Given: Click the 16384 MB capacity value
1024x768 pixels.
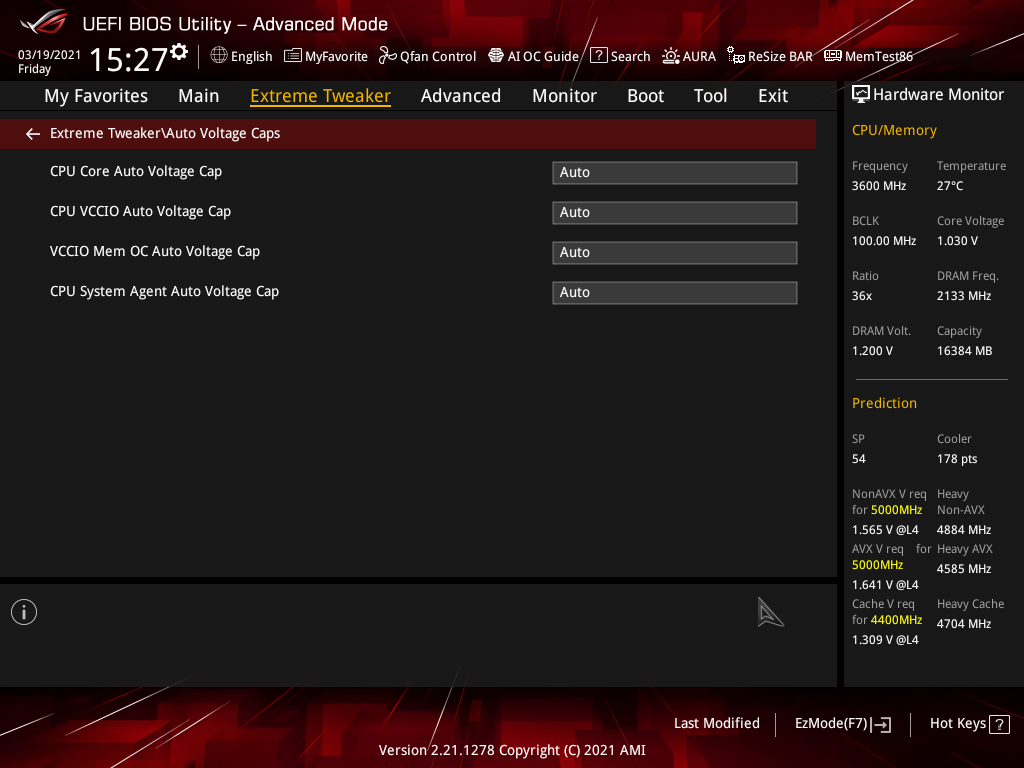Looking at the screenshot, I should 965,351.
